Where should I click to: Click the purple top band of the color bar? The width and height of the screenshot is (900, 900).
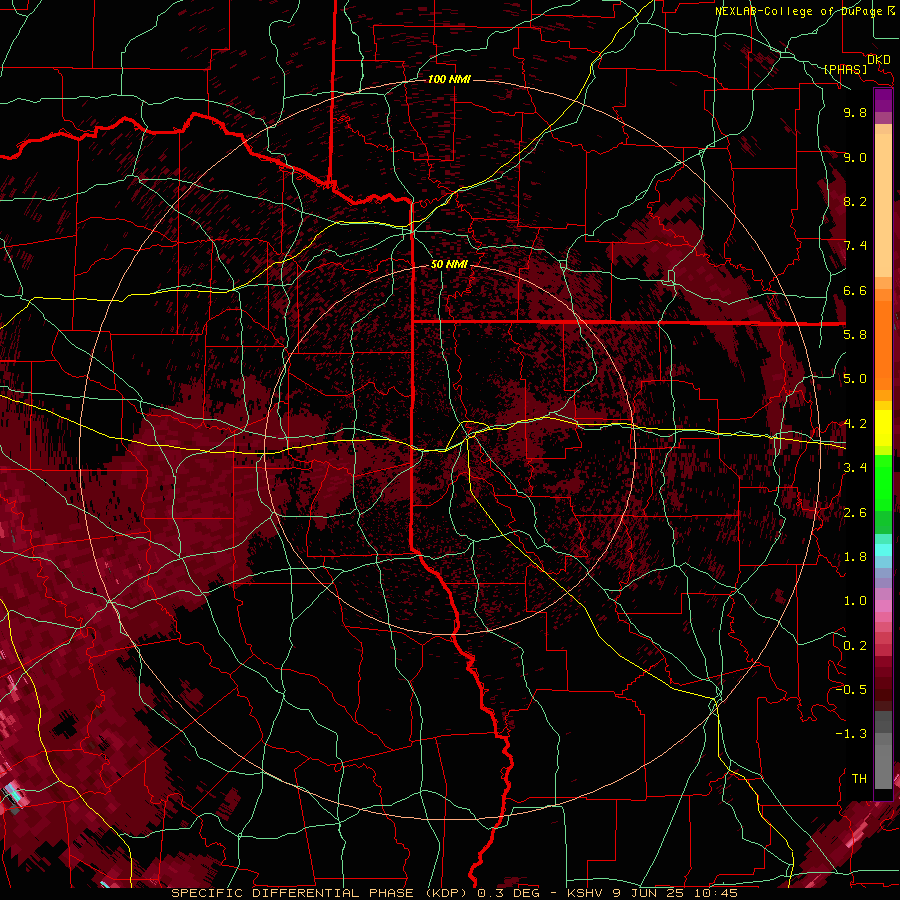883,100
